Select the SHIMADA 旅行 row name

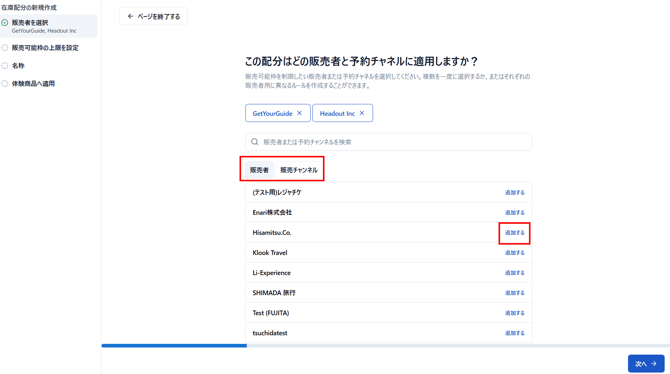[274, 293]
